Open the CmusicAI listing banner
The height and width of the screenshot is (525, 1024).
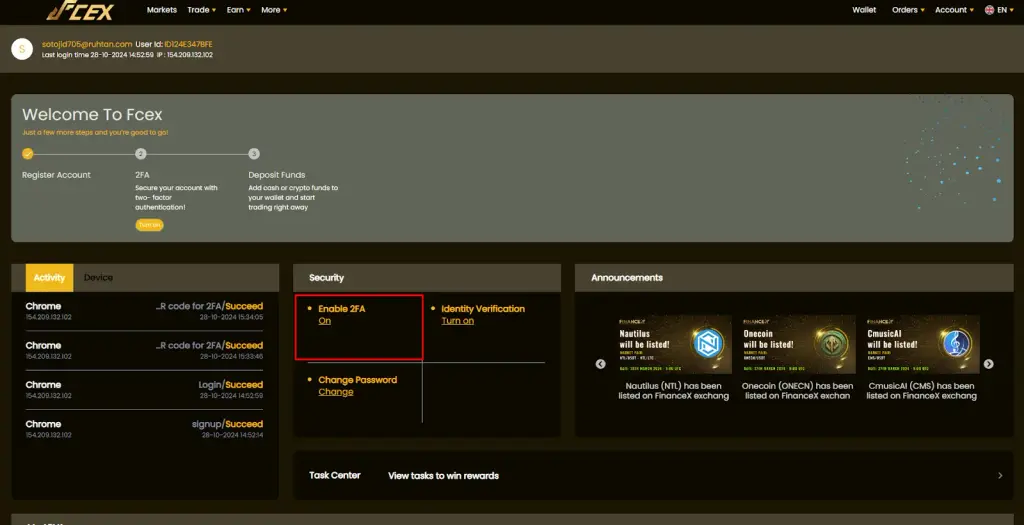point(921,345)
